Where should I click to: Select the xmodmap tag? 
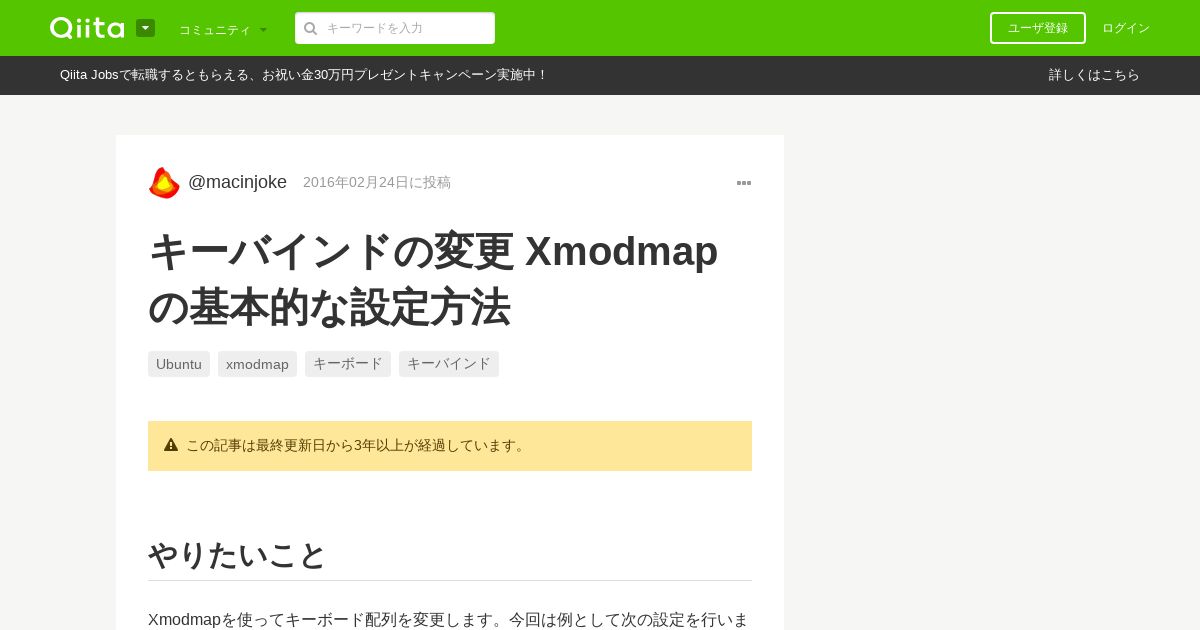257,364
